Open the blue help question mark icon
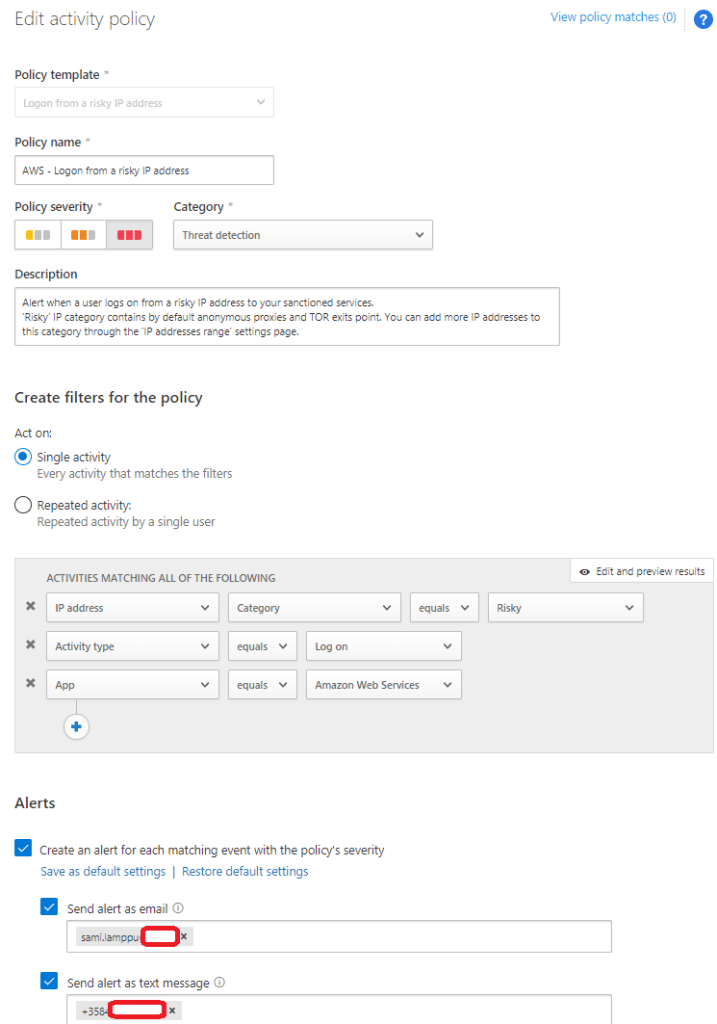This screenshot has width=717, height=1024. pos(702,20)
